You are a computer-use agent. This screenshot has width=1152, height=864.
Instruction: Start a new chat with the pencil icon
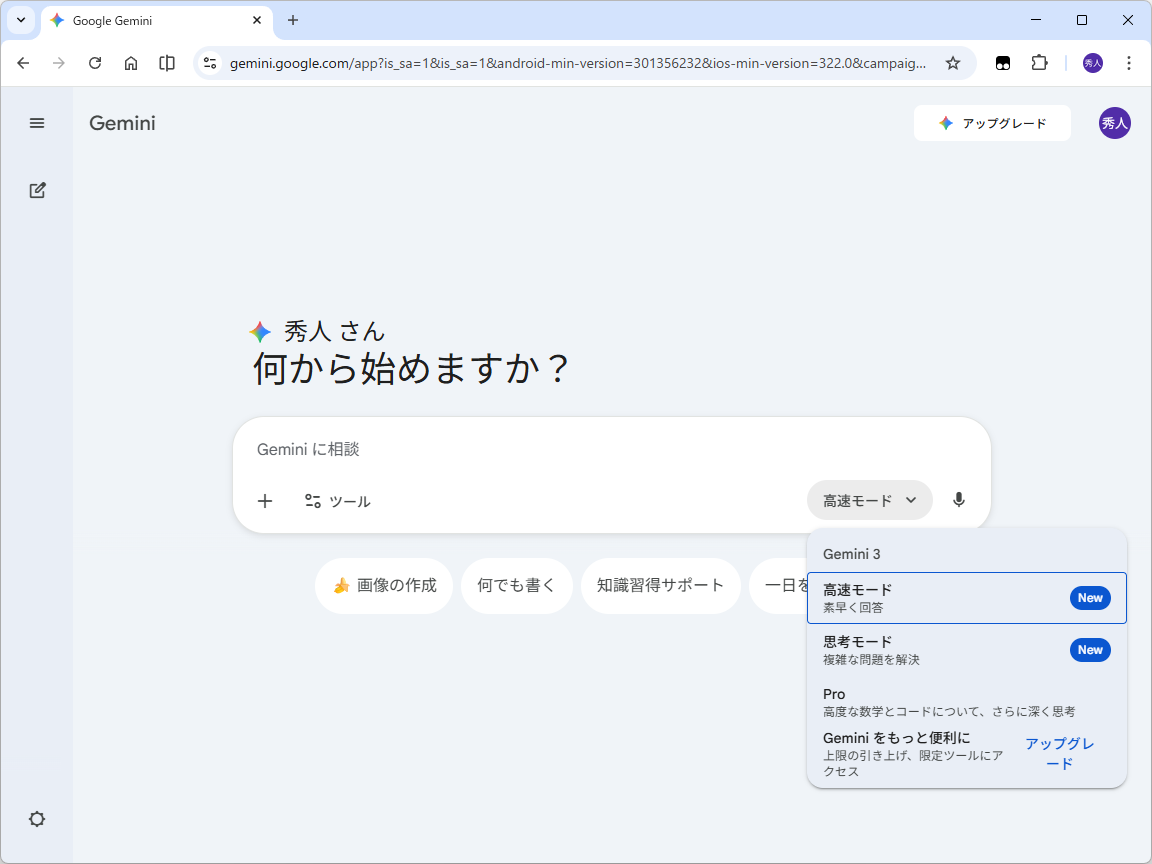tap(37, 190)
